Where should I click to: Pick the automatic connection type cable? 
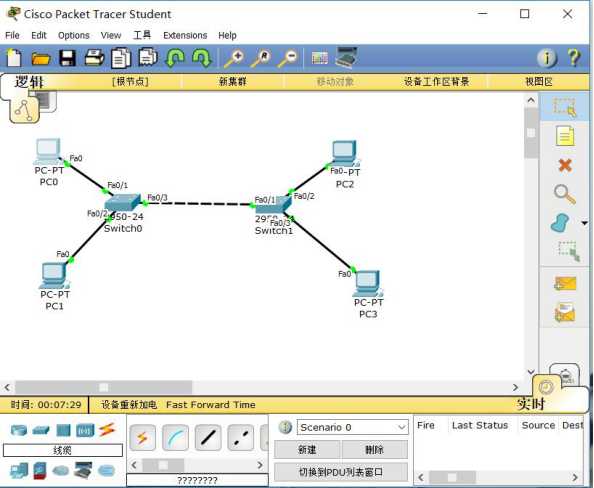click(142, 438)
